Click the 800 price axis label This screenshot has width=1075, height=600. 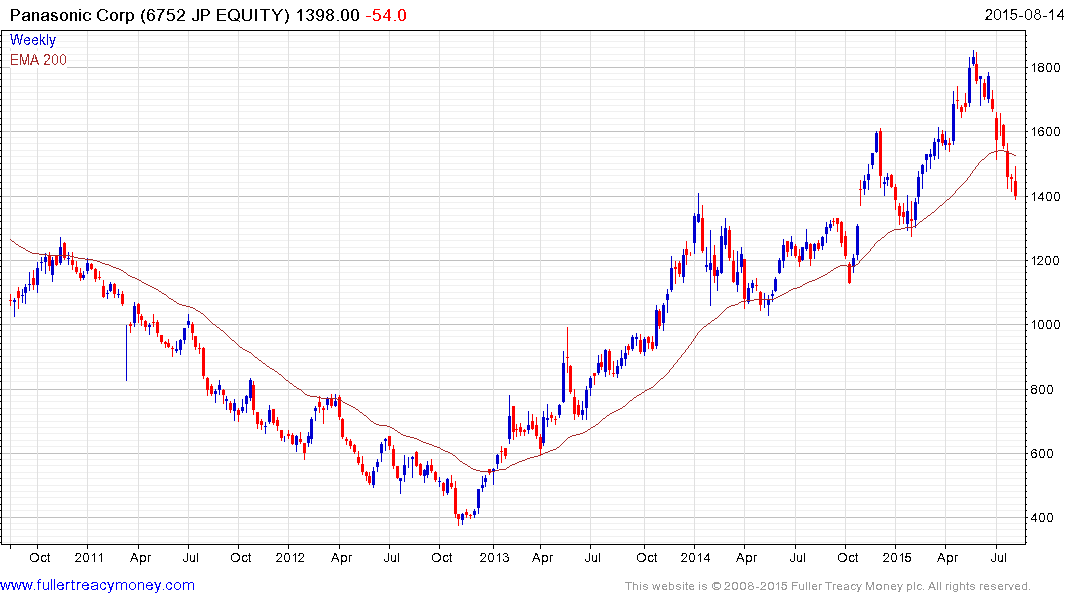click(x=1045, y=390)
